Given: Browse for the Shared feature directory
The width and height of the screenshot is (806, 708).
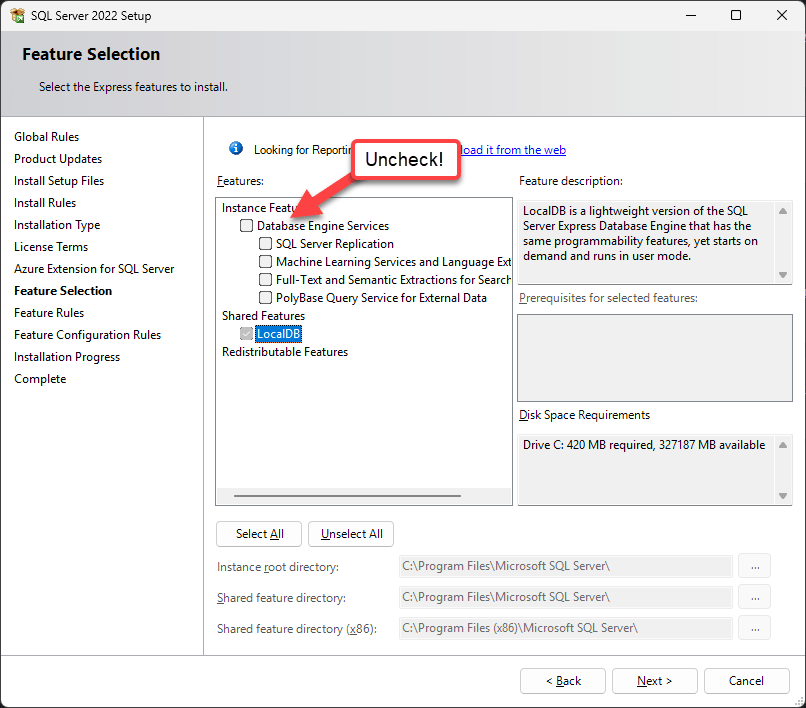Looking at the screenshot, I should click(x=755, y=597).
